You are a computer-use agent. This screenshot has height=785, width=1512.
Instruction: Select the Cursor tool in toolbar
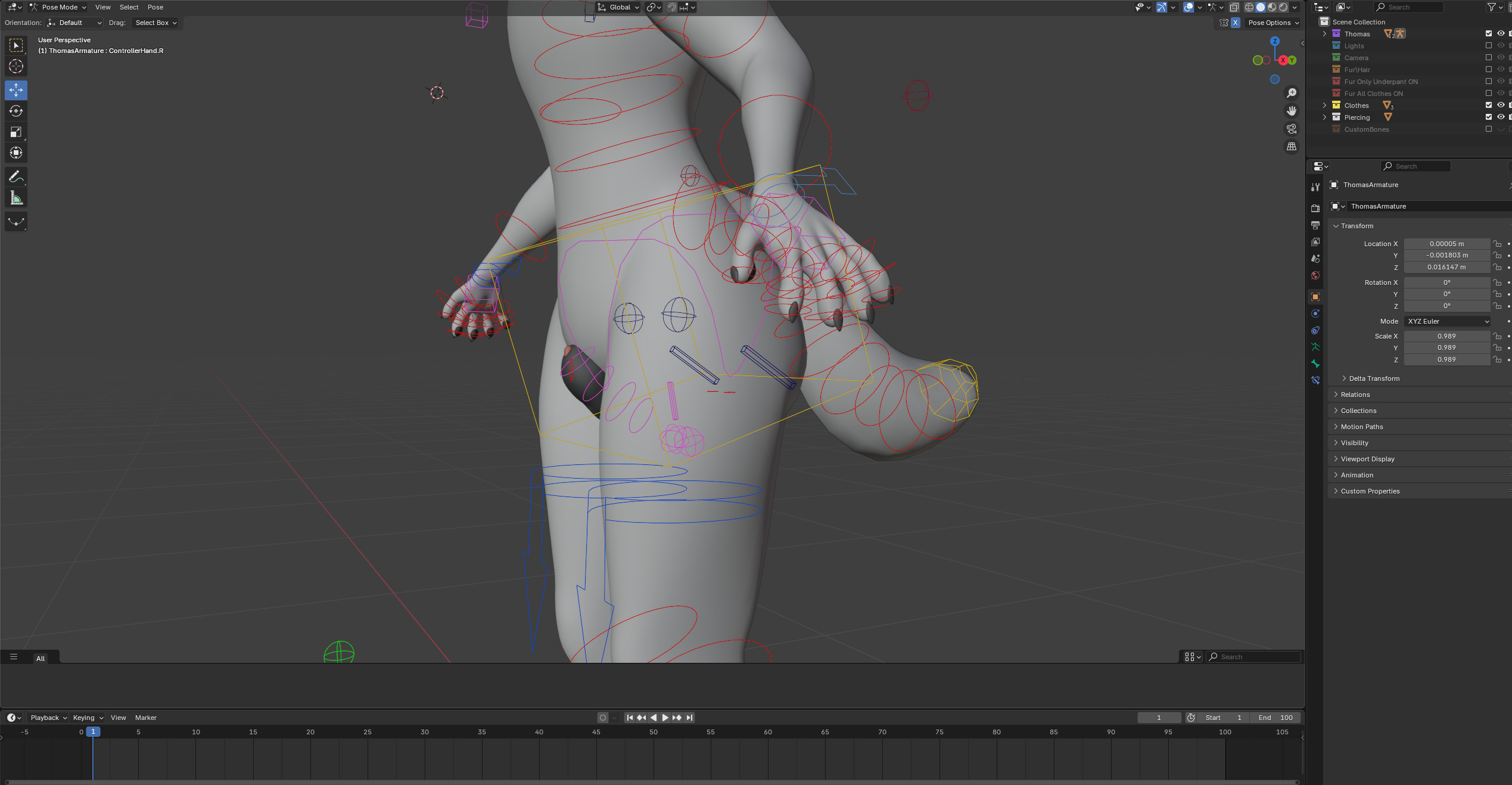[x=16, y=66]
